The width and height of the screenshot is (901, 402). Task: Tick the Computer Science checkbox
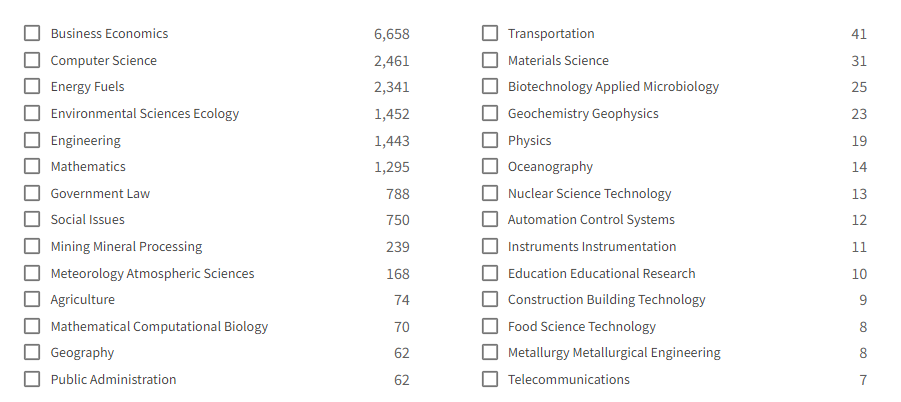coord(32,60)
